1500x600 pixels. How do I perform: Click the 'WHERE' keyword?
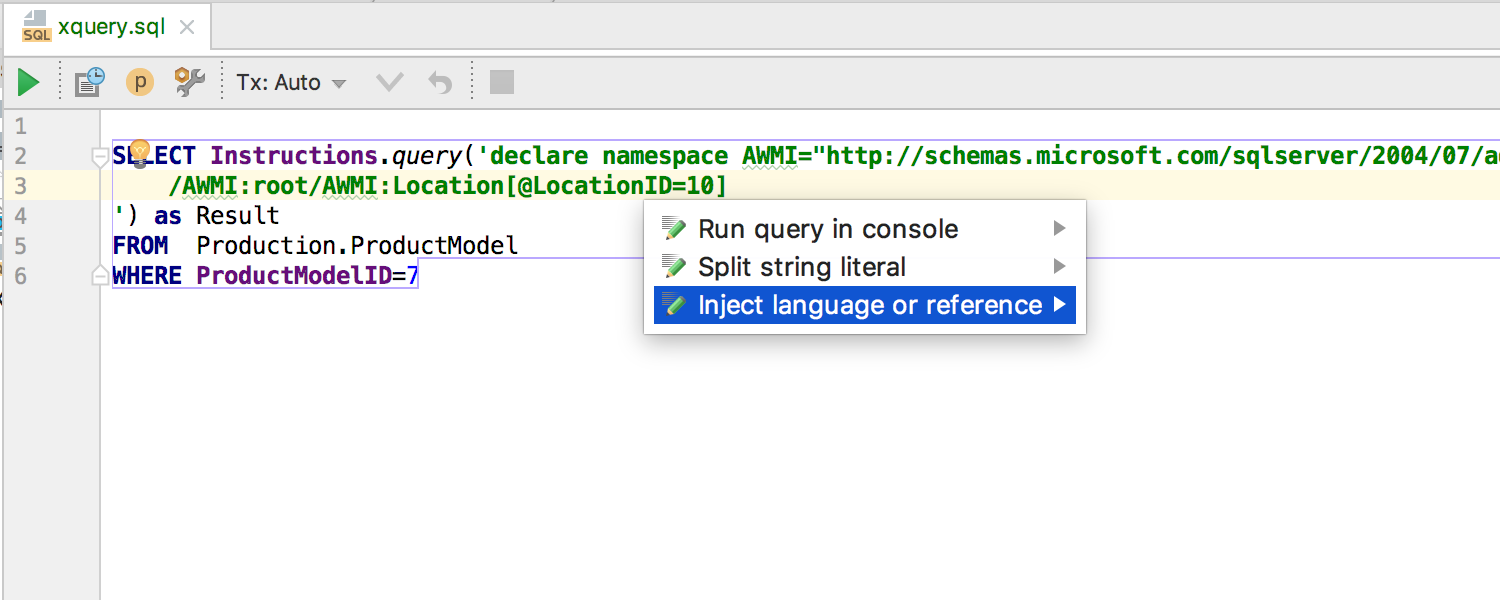(147, 276)
